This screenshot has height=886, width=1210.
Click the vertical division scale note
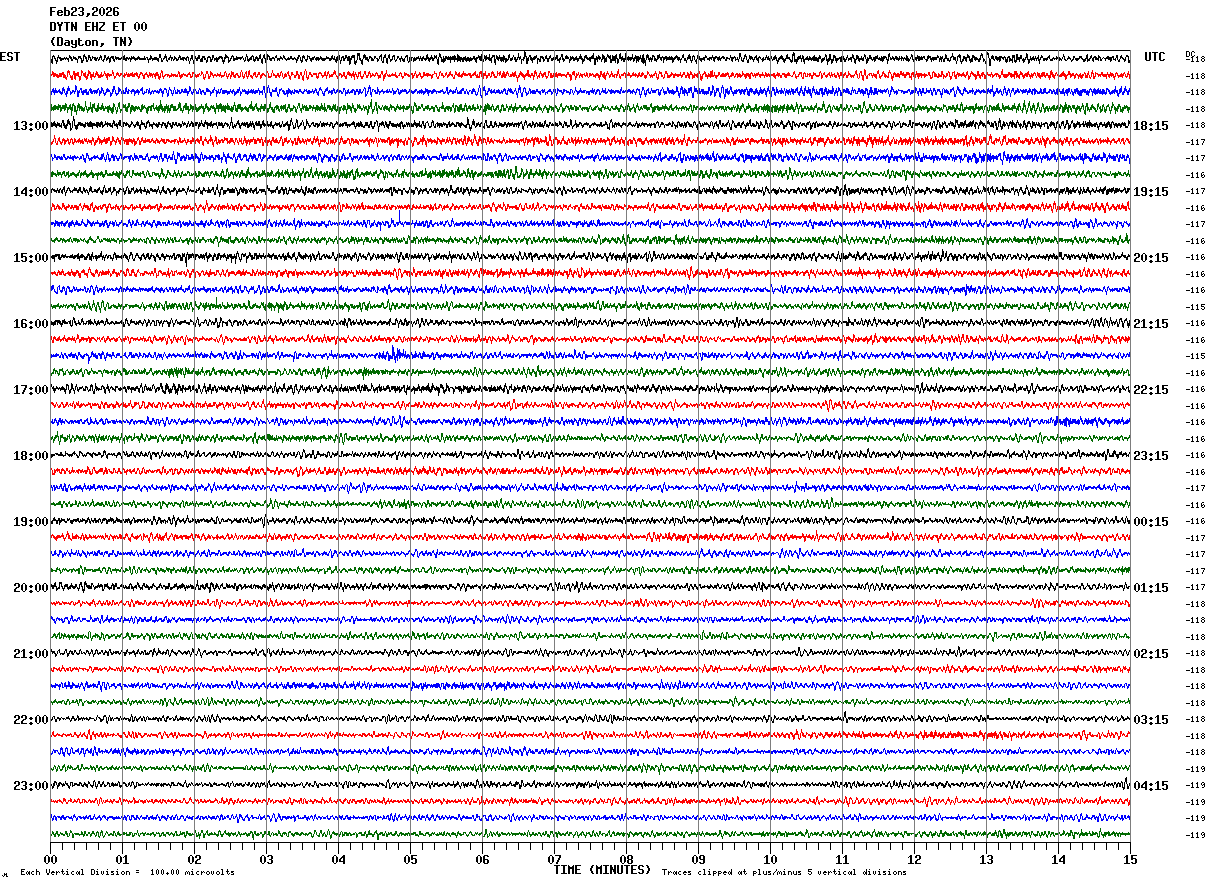128,873
